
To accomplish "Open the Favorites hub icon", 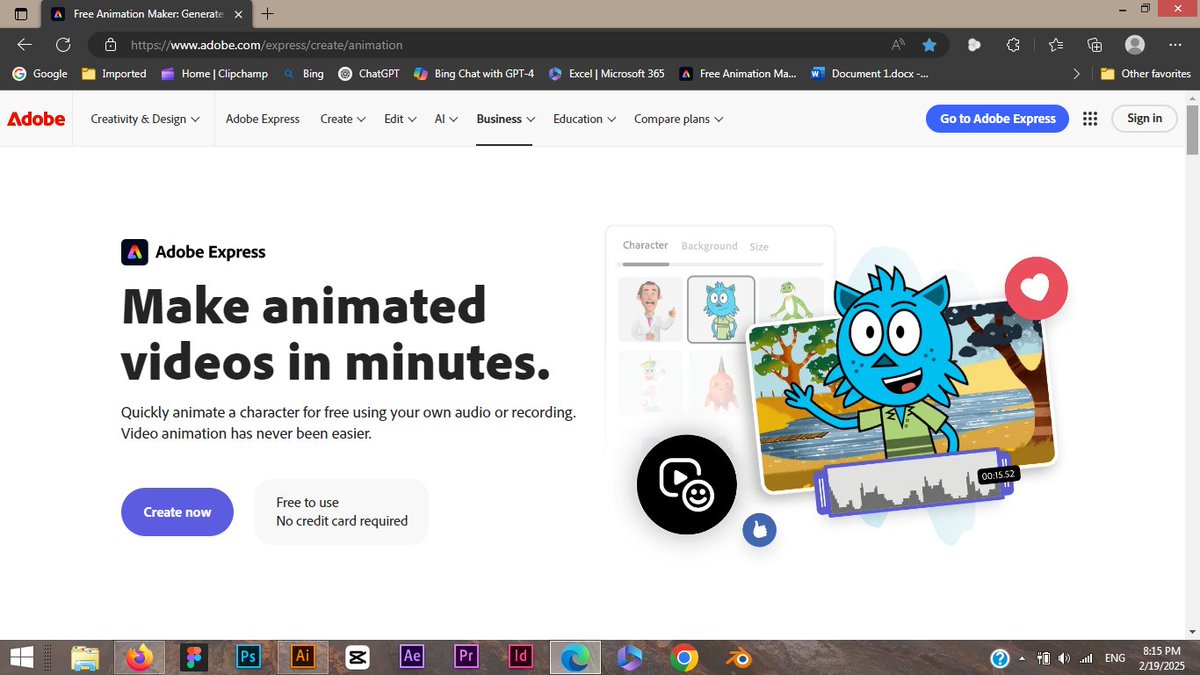I will [1056, 45].
